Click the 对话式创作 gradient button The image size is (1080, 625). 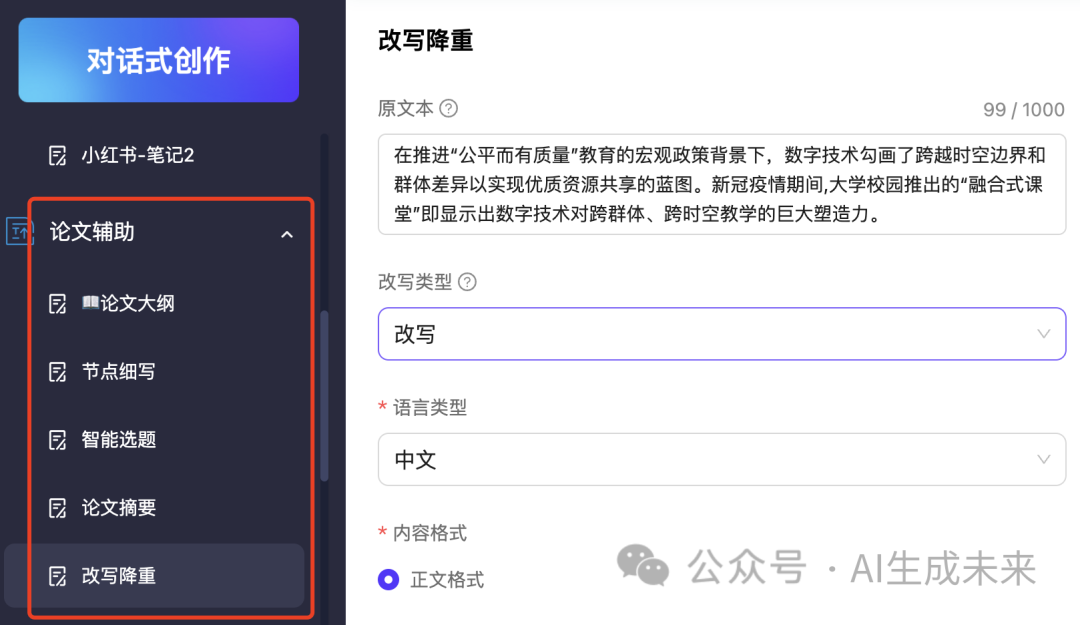pyautogui.click(x=158, y=60)
